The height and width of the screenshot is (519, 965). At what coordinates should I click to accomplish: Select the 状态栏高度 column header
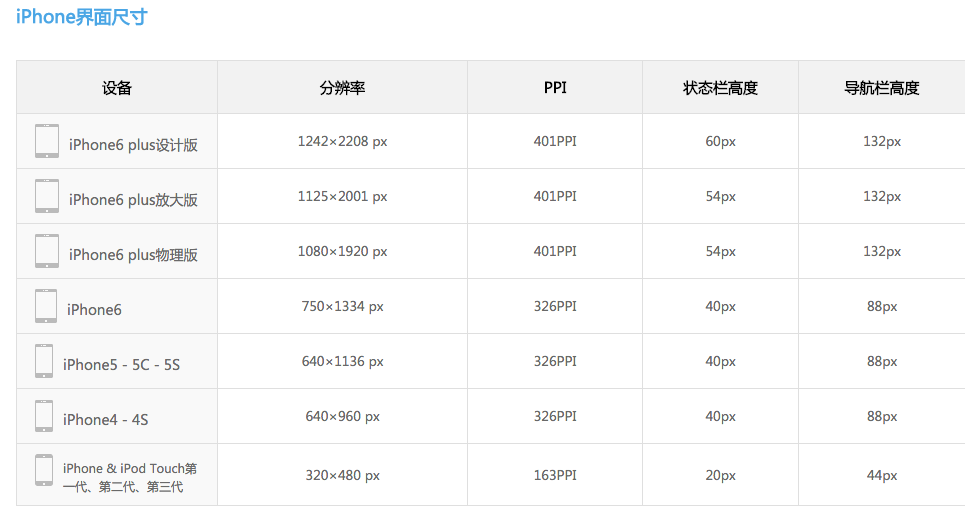720,88
